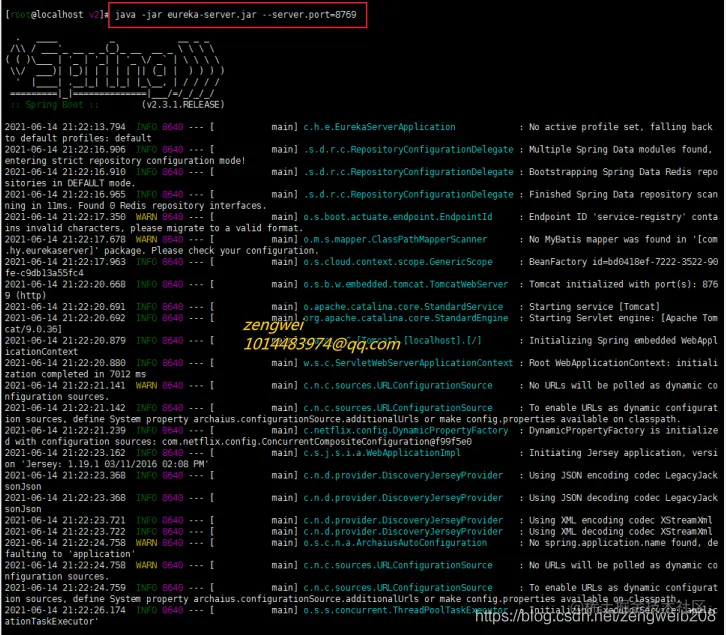Click timestamp 2021-06-14 21:22:24.759
Screen dimensions: 726x635
[65, 587]
